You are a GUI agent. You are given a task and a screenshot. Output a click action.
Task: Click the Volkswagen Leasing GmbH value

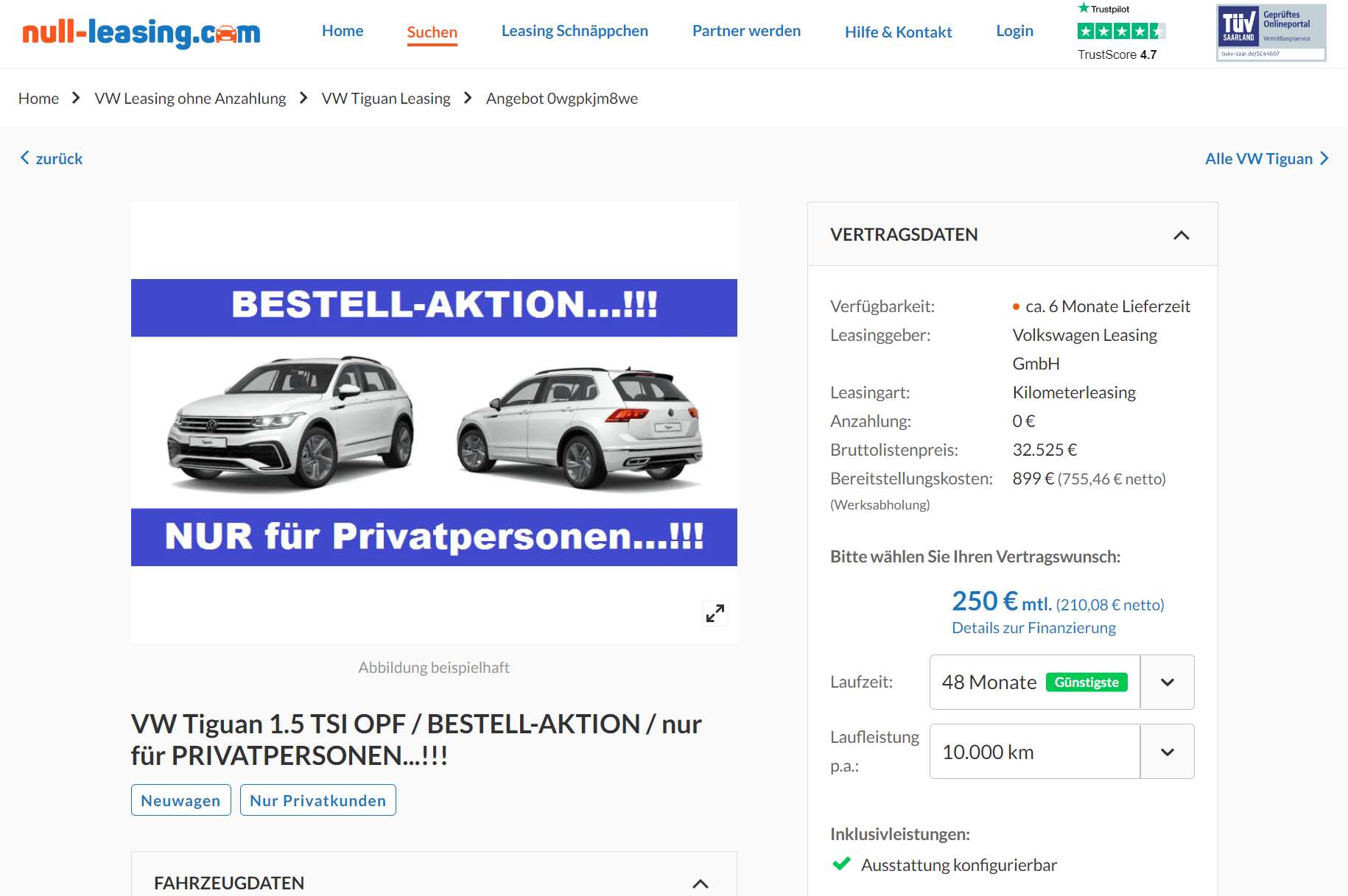[x=1084, y=349]
